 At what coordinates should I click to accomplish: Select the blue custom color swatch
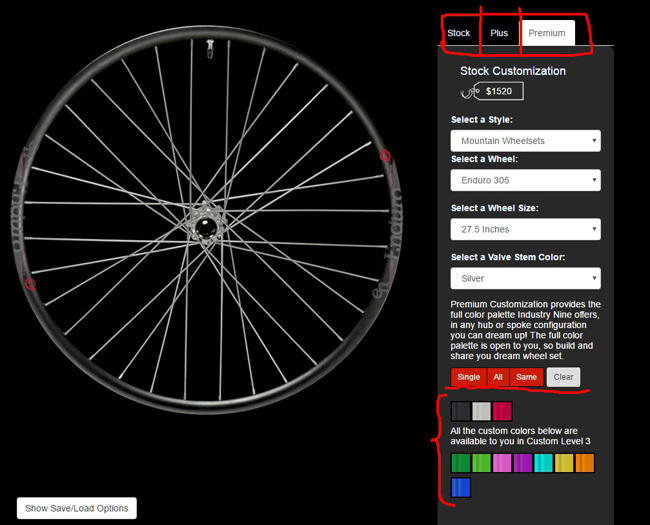tap(460, 487)
